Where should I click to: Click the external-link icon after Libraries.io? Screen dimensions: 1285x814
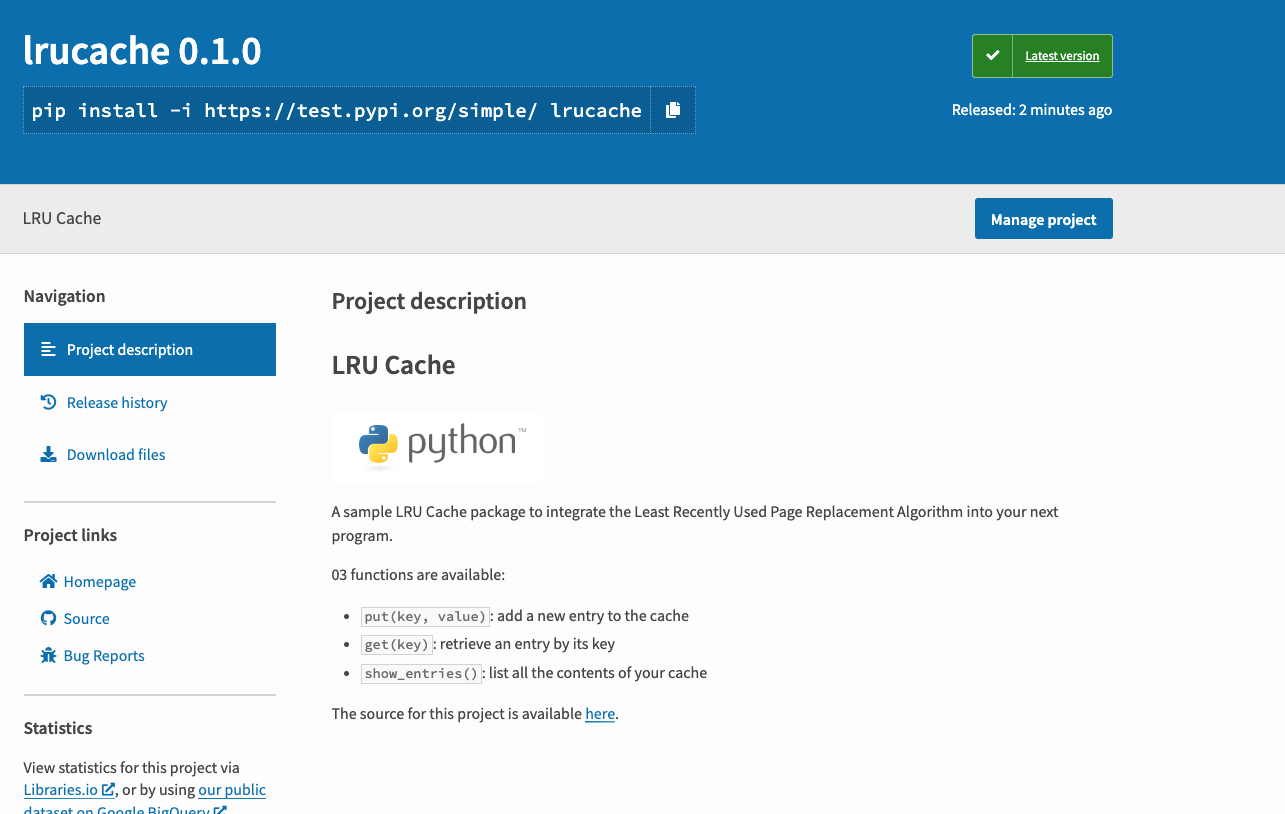click(x=109, y=789)
